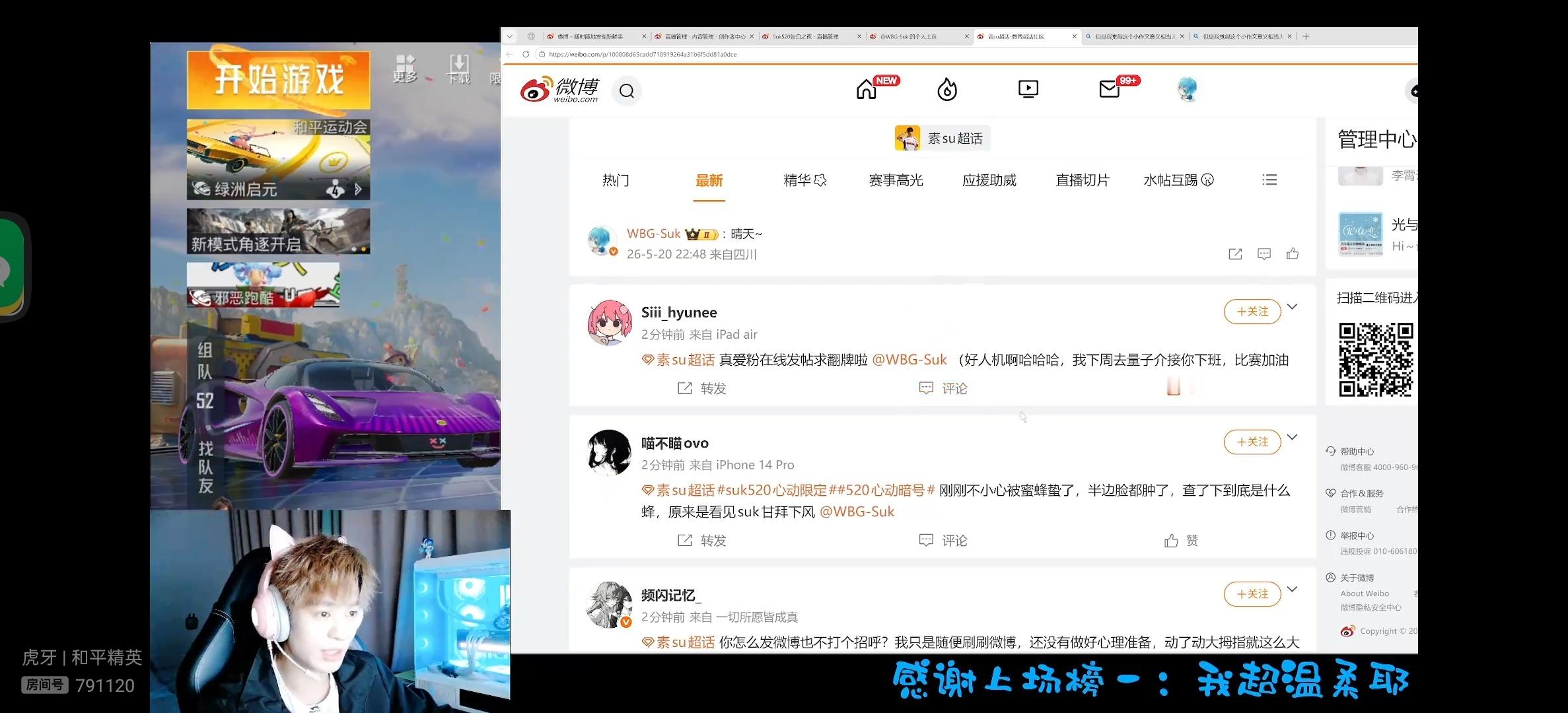Open the 新模式角逐开启 banner

coord(278,231)
